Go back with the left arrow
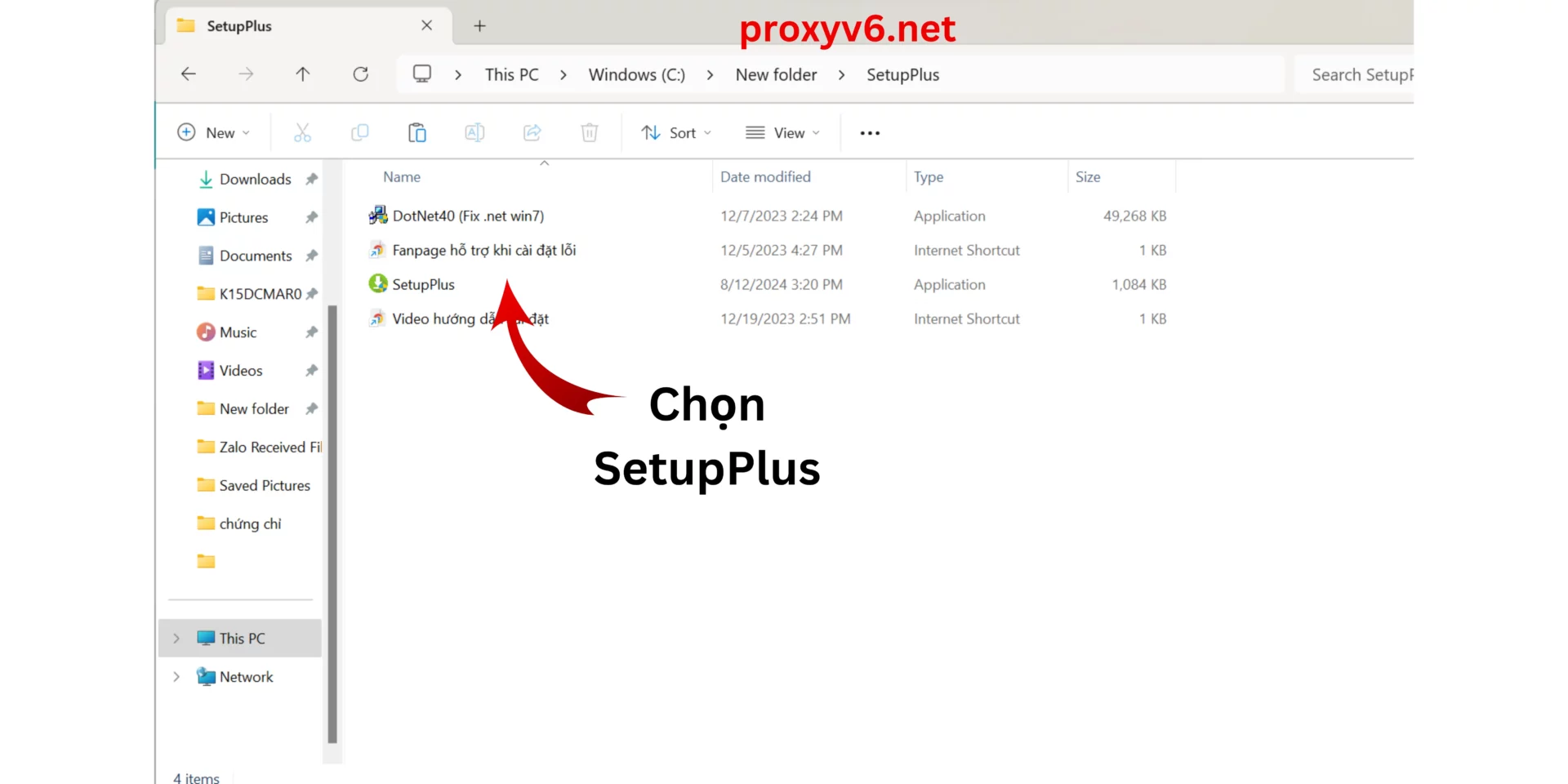This screenshot has width=1568, height=784. pos(189,74)
